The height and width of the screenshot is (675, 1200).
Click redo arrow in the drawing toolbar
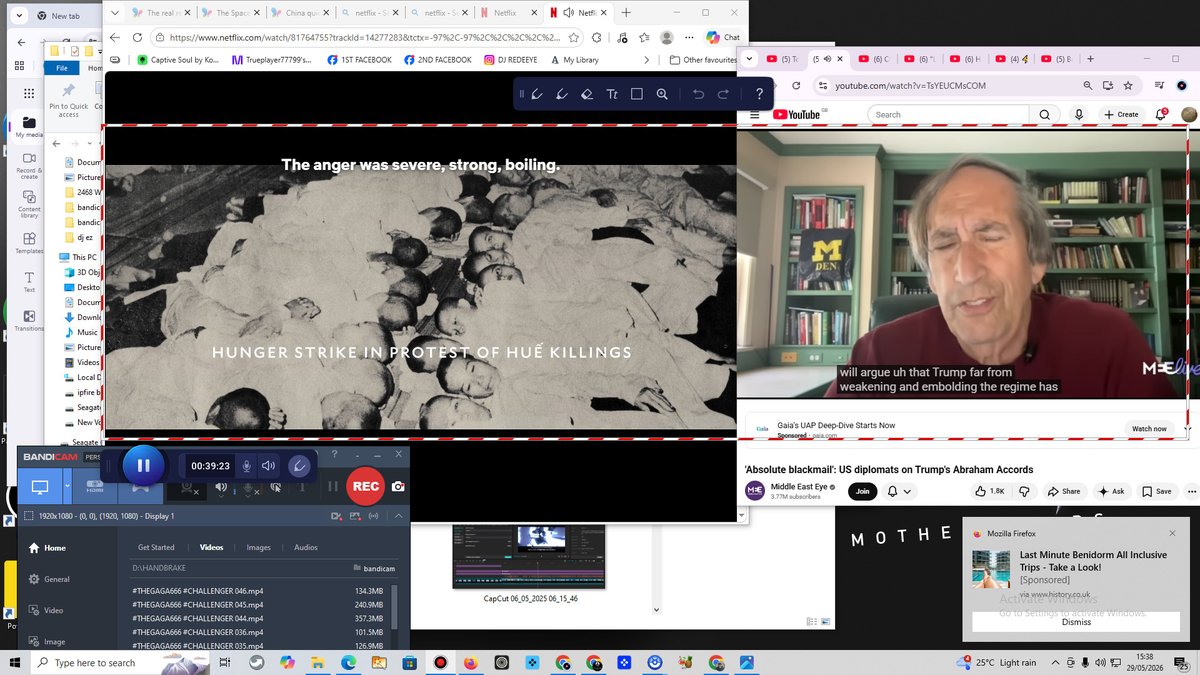[723, 94]
